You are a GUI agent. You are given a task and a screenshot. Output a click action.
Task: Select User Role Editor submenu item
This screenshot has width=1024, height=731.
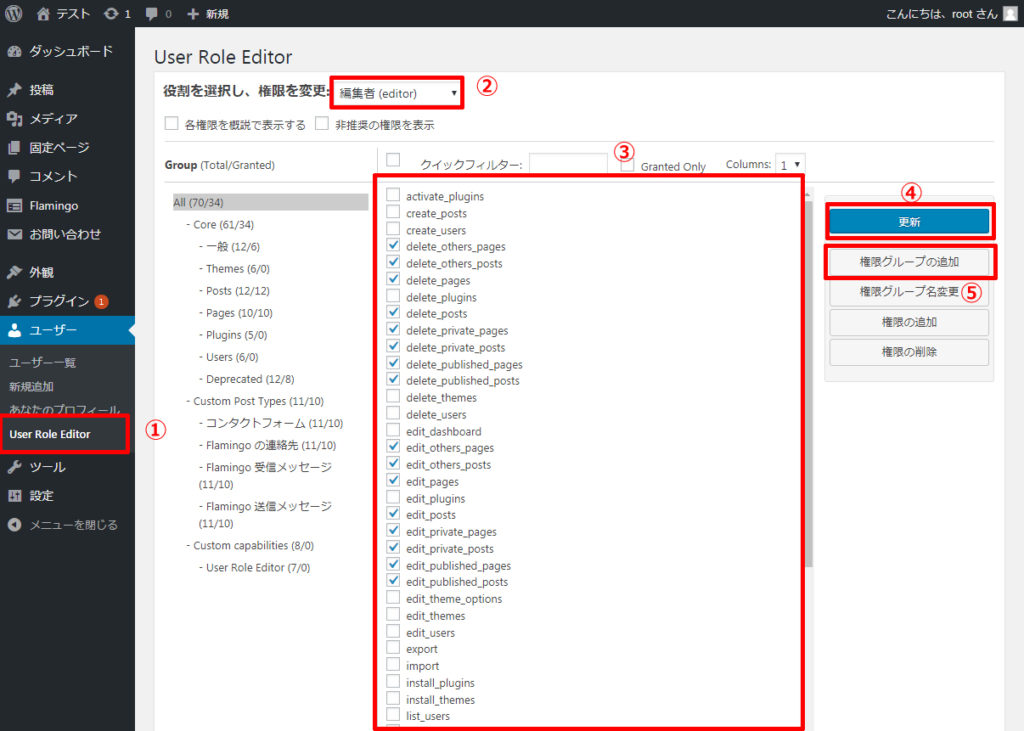pyautogui.click(x=50, y=434)
